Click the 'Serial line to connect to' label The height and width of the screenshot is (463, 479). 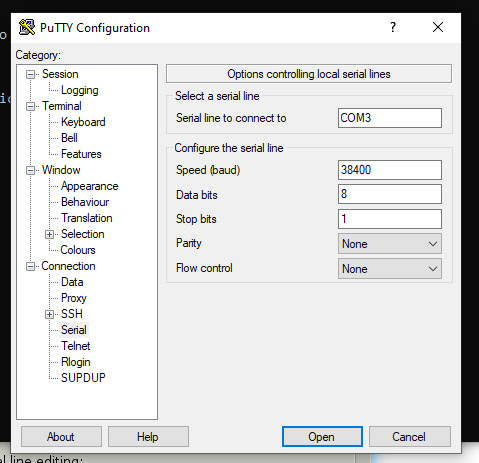pos(231,118)
